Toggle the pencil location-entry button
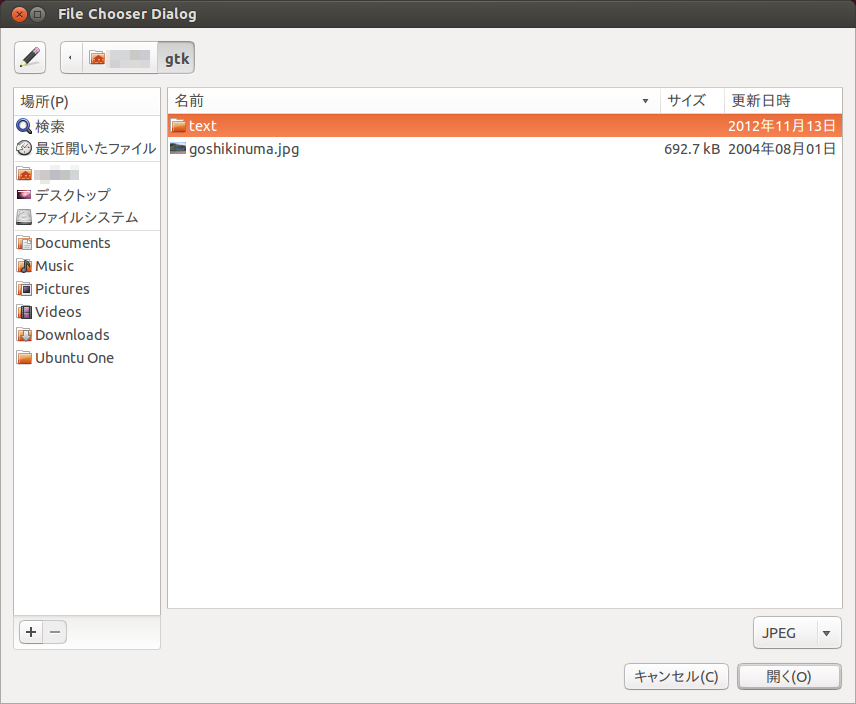The height and width of the screenshot is (704, 856). click(30, 58)
